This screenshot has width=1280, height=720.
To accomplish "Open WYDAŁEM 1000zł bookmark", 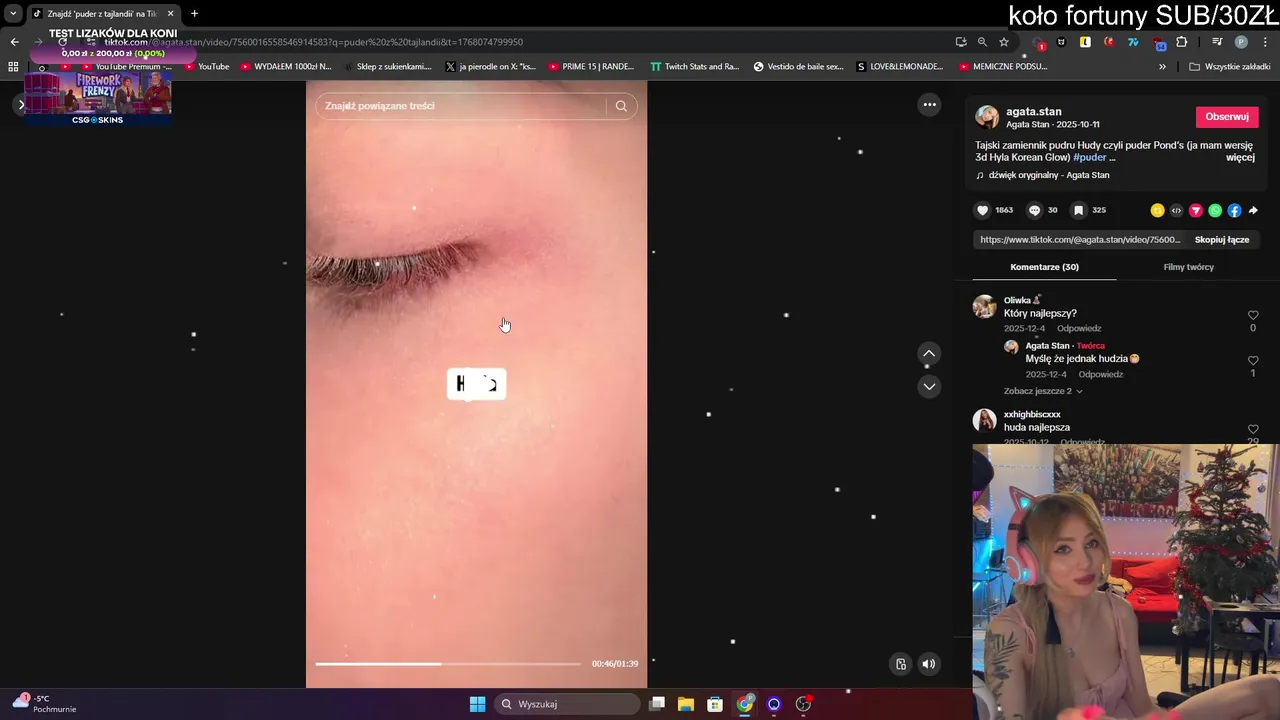I will click(x=286, y=67).
